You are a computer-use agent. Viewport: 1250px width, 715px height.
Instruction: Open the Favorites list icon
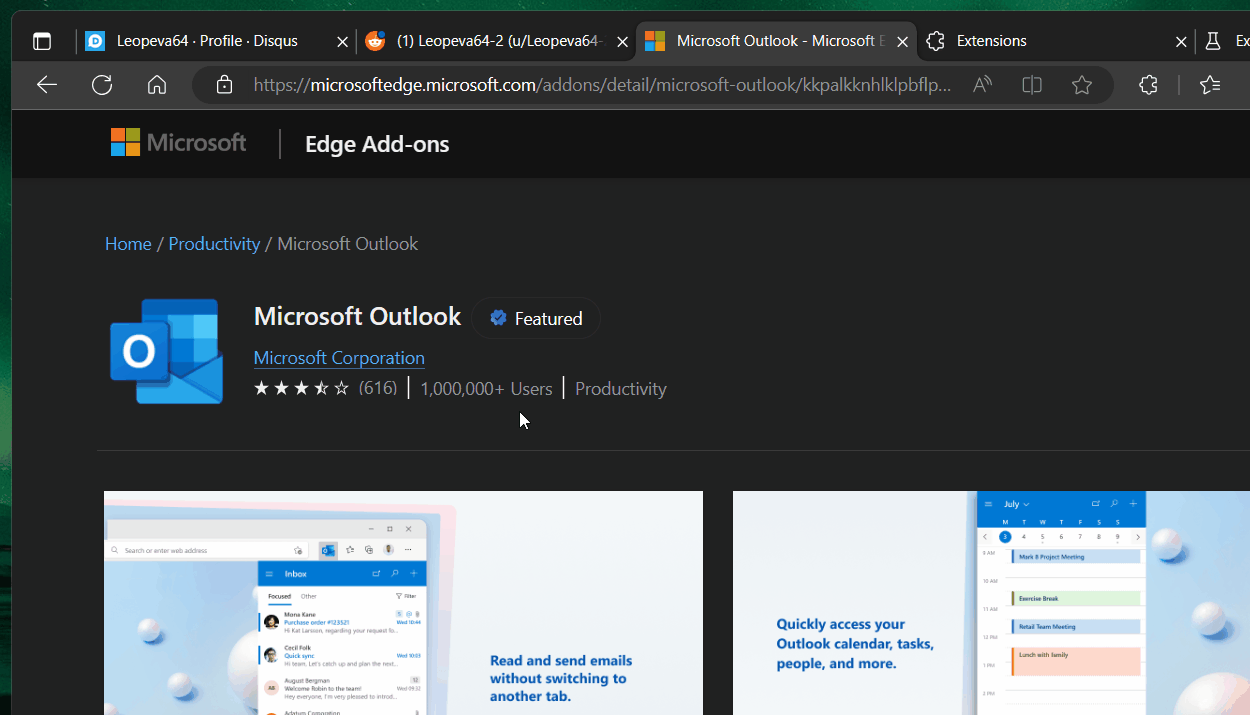click(x=1209, y=85)
